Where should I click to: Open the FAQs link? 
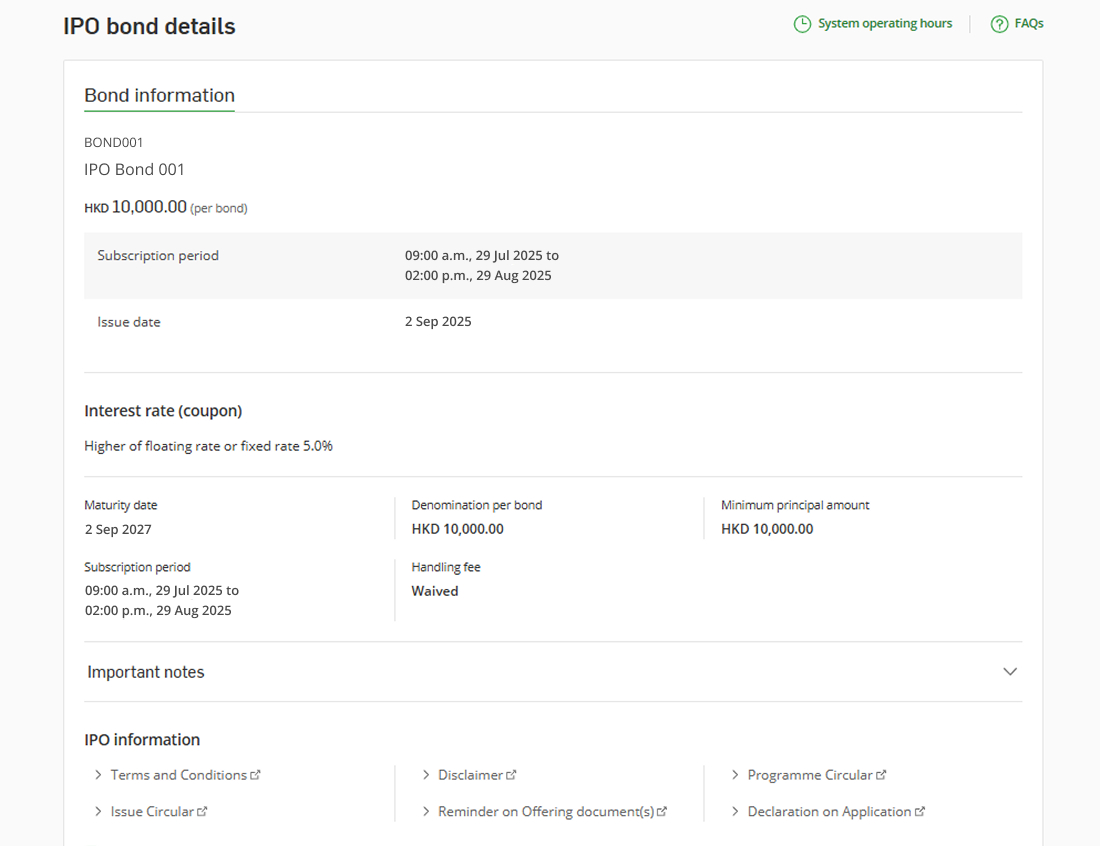point(1029,24)
